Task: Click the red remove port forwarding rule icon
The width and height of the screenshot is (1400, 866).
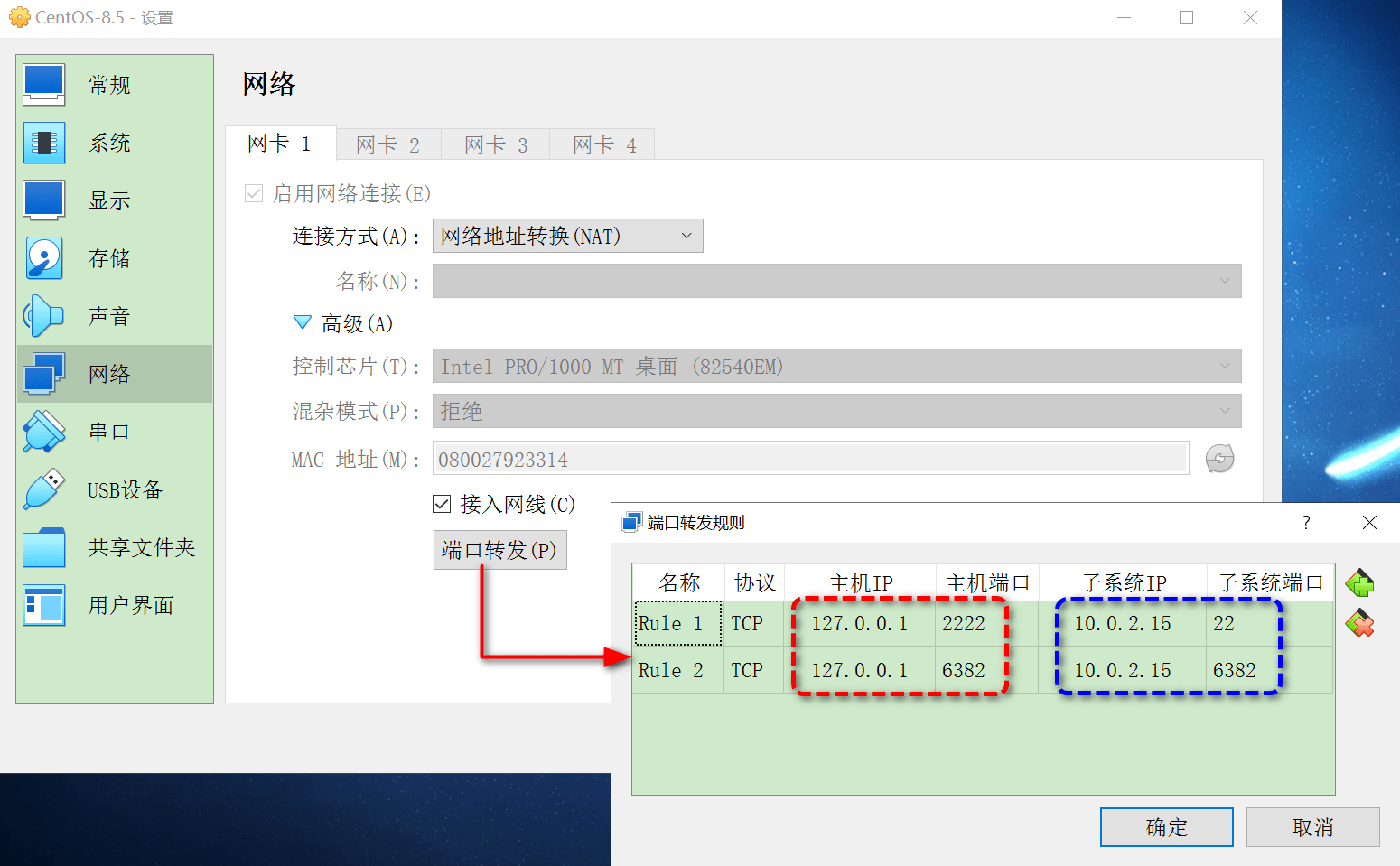Action: coord(1359,623)
